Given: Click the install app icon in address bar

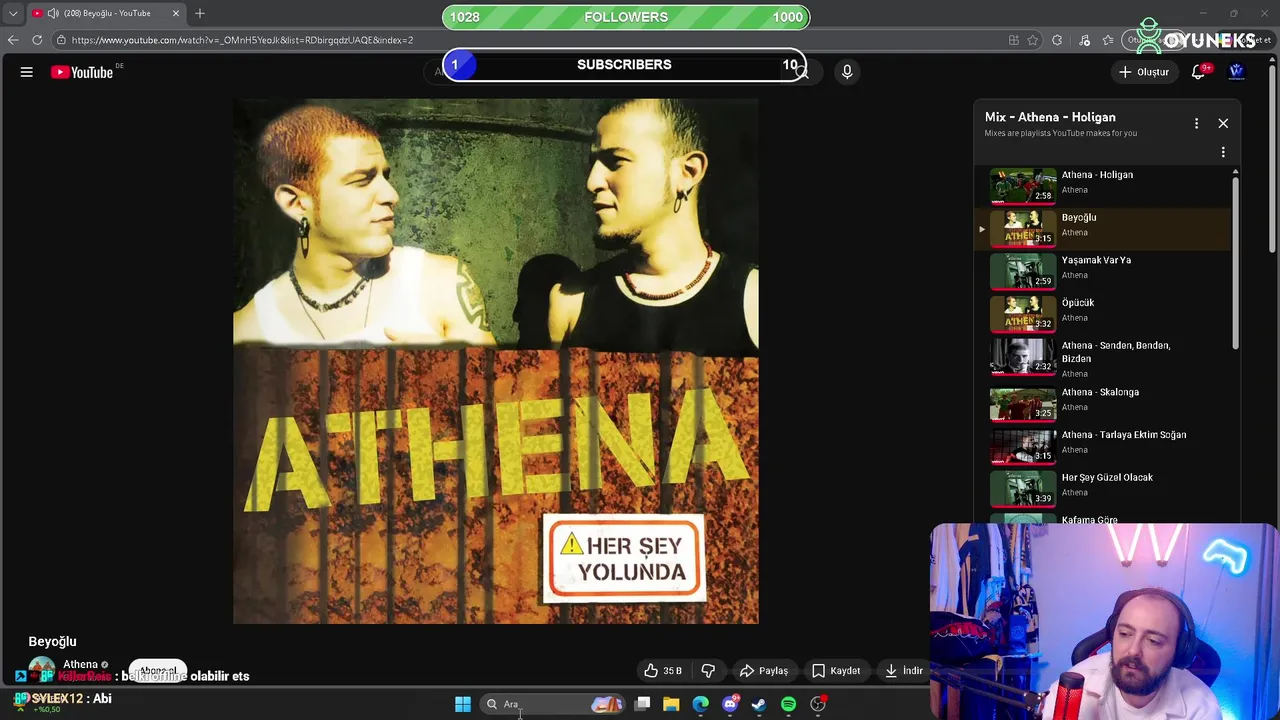Looking at the screenshot, I should point(1014,40).
